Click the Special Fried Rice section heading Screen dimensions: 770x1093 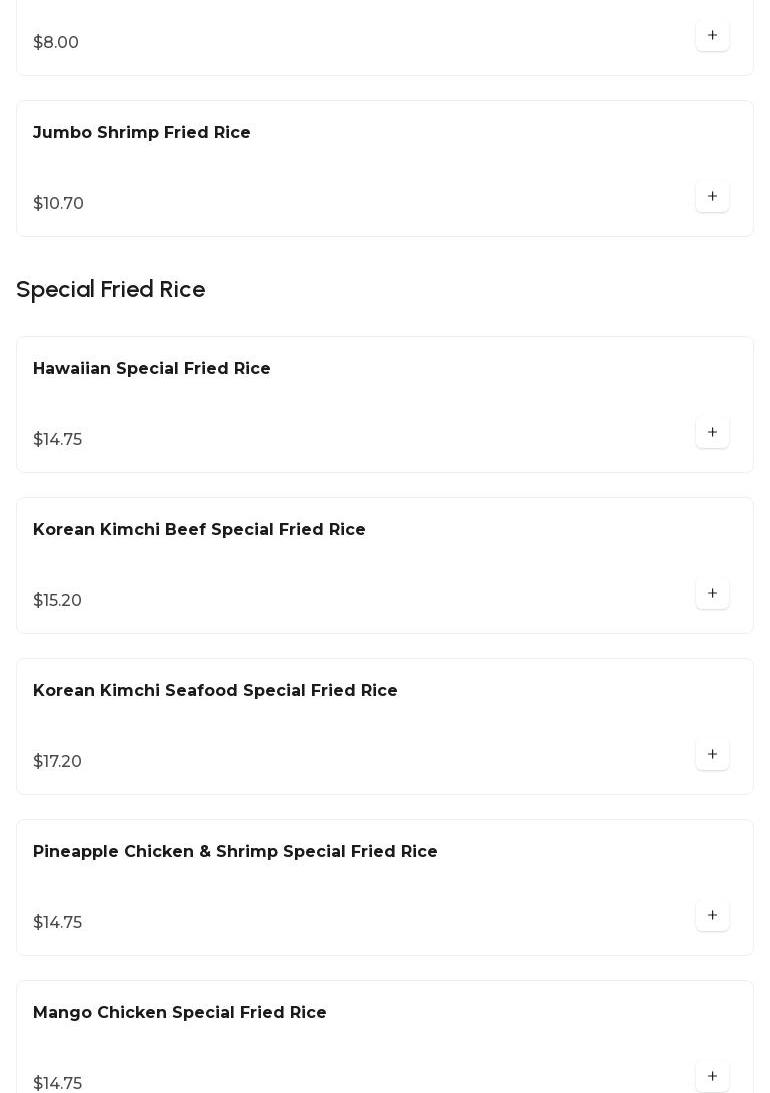tap(111, 290)
